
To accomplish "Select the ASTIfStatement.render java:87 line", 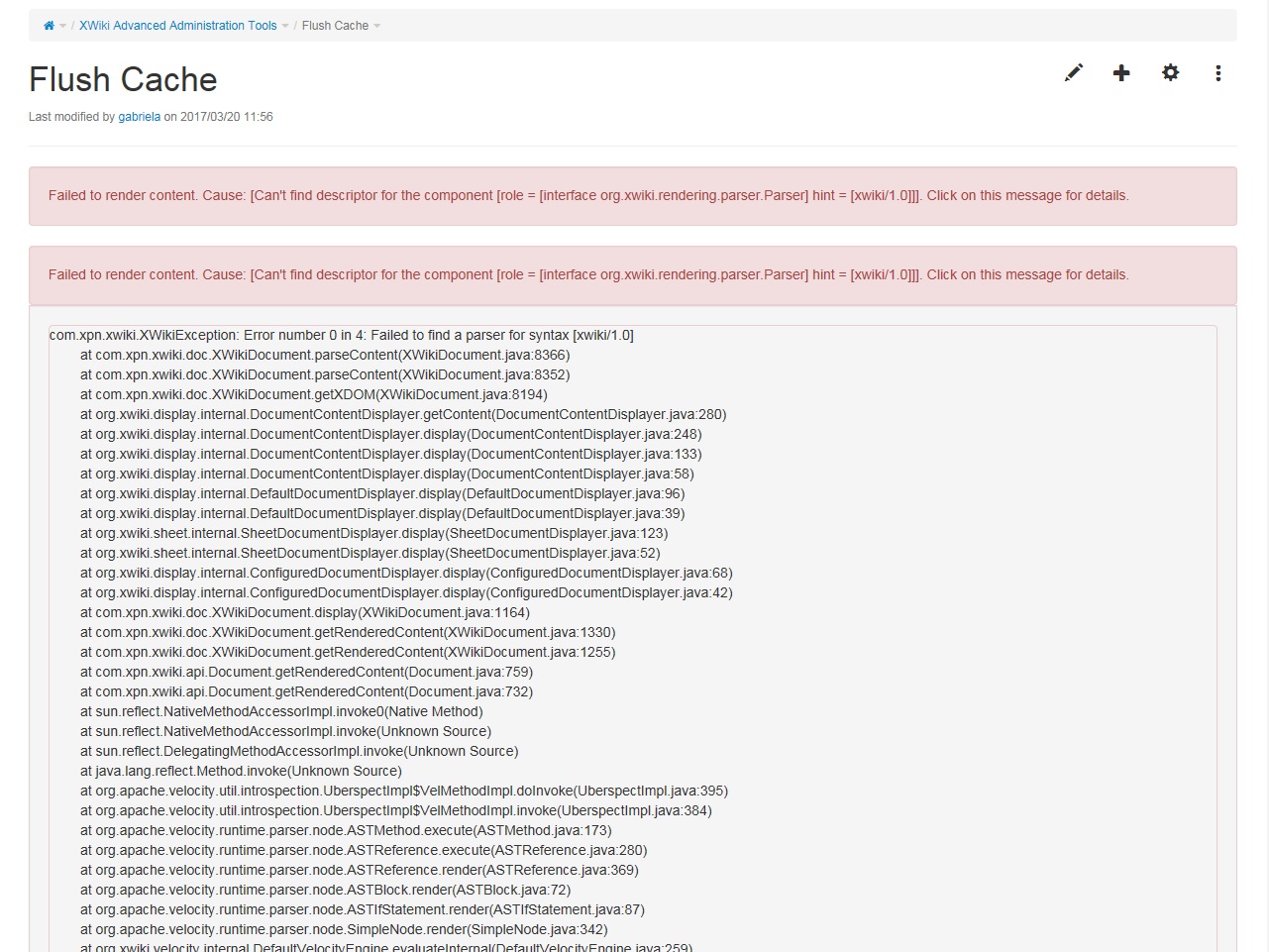I will [x=363, y=909].
